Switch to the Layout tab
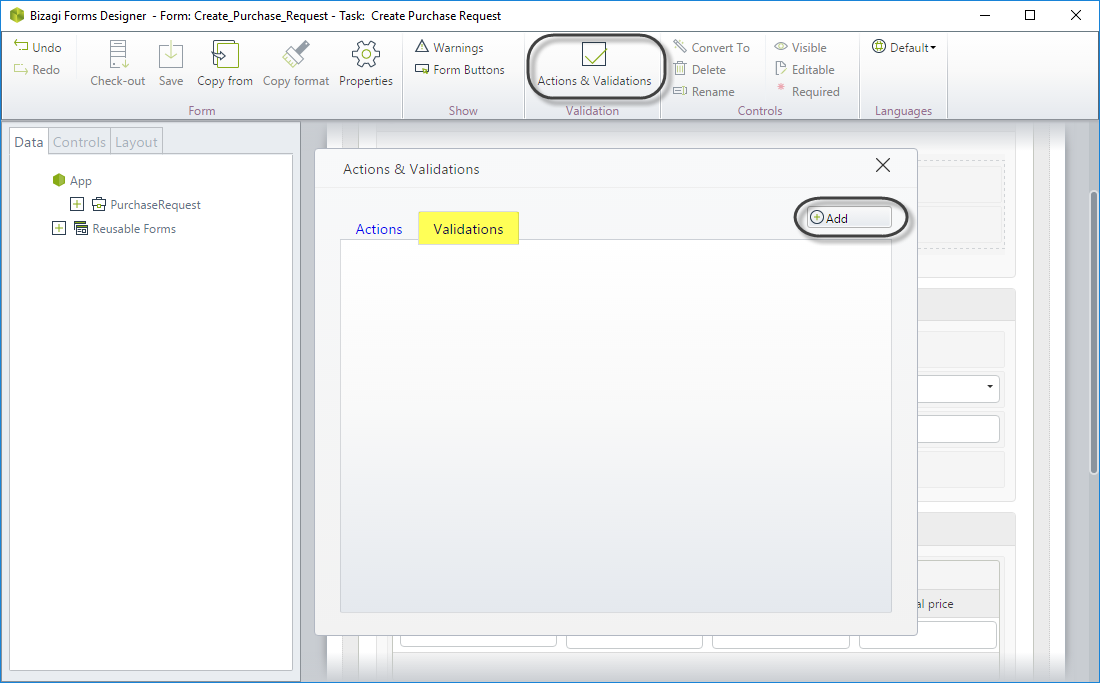The image size is (1100, 683). tap(136, 142)
